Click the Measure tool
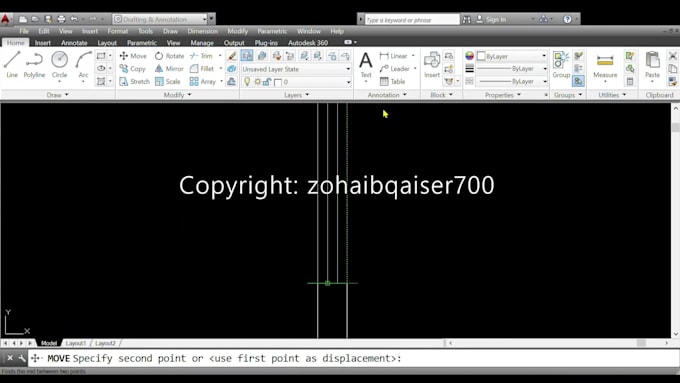The height and width of the screenshot is (383, 680). pos(605,65)
